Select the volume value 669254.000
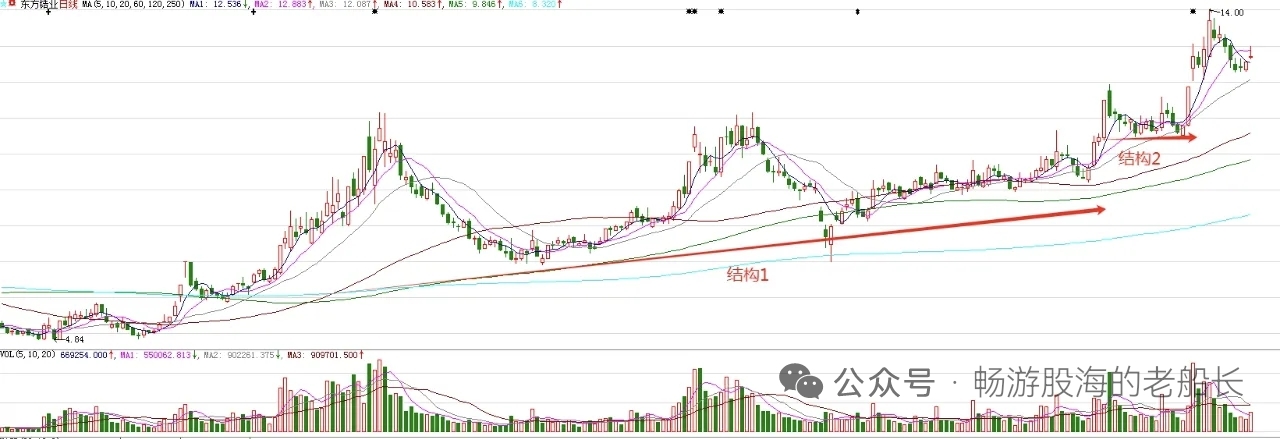 pos(88,354)
